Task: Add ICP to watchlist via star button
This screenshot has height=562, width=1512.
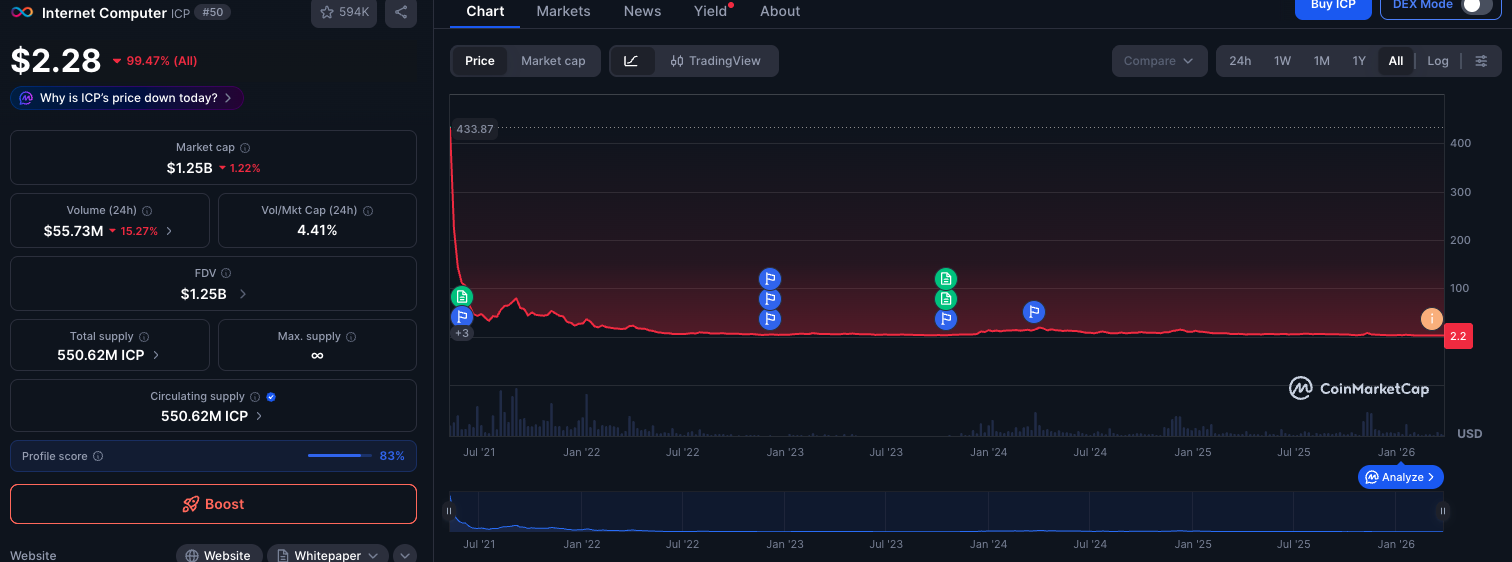Action: [344, 12]
